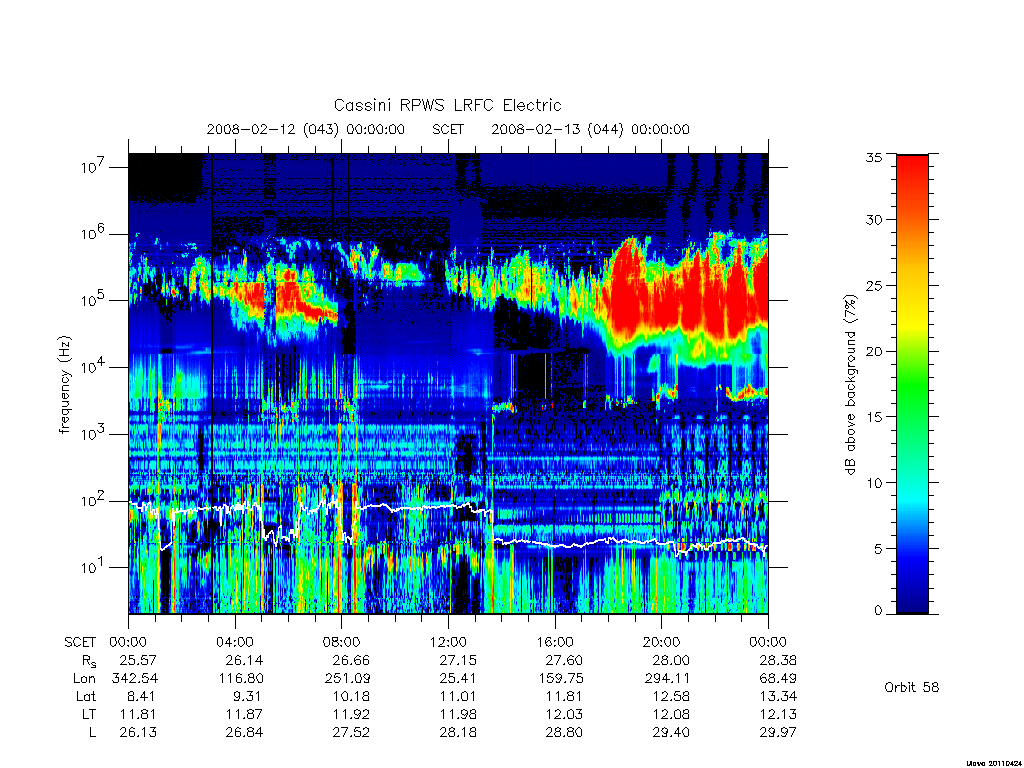Image resolution: width=1024 pixels, height=768 pixels.
Task: Click the 10^1 frequency axis tick label
Action: [93, 567]
